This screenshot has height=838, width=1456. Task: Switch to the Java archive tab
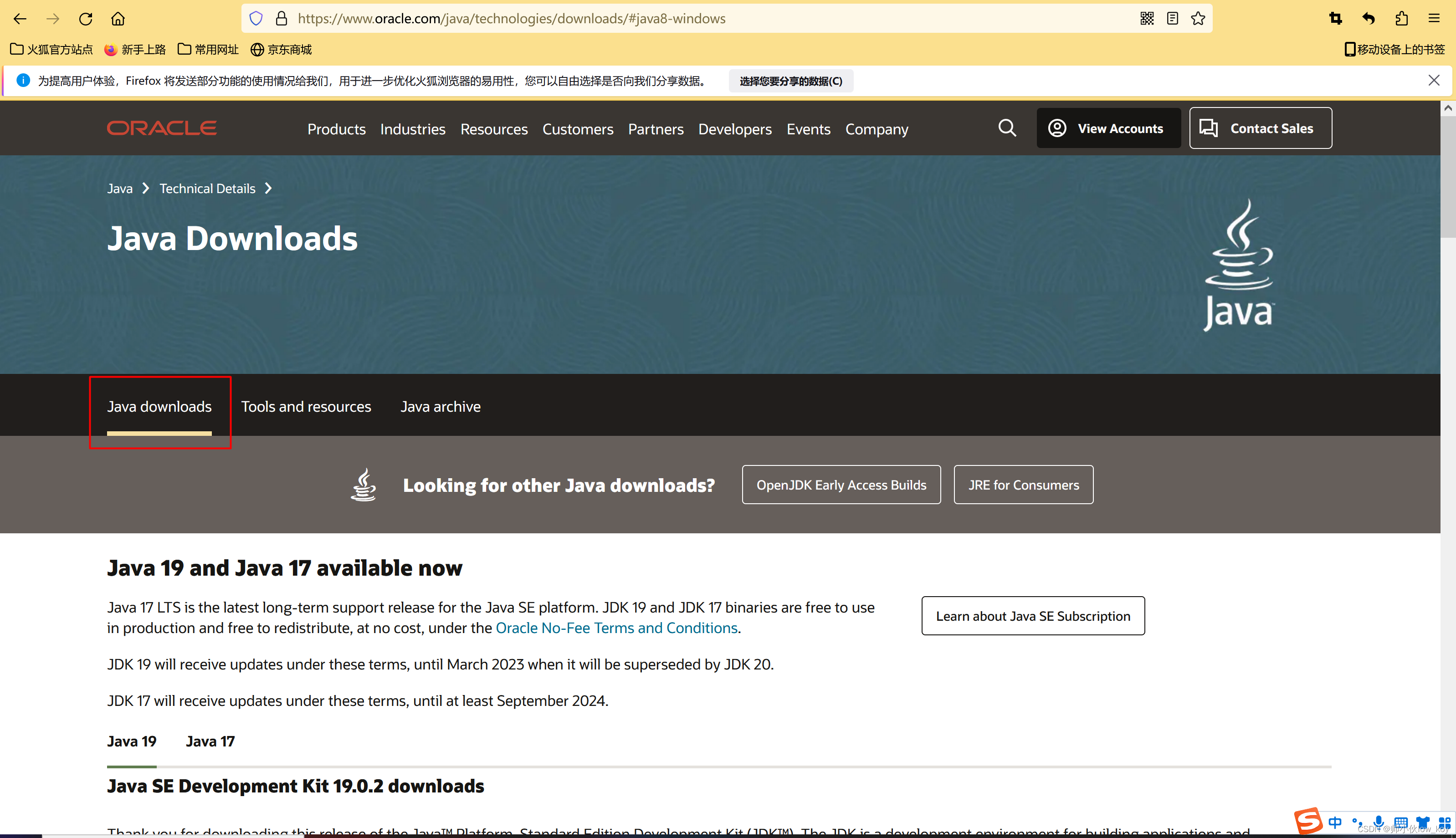441,406
